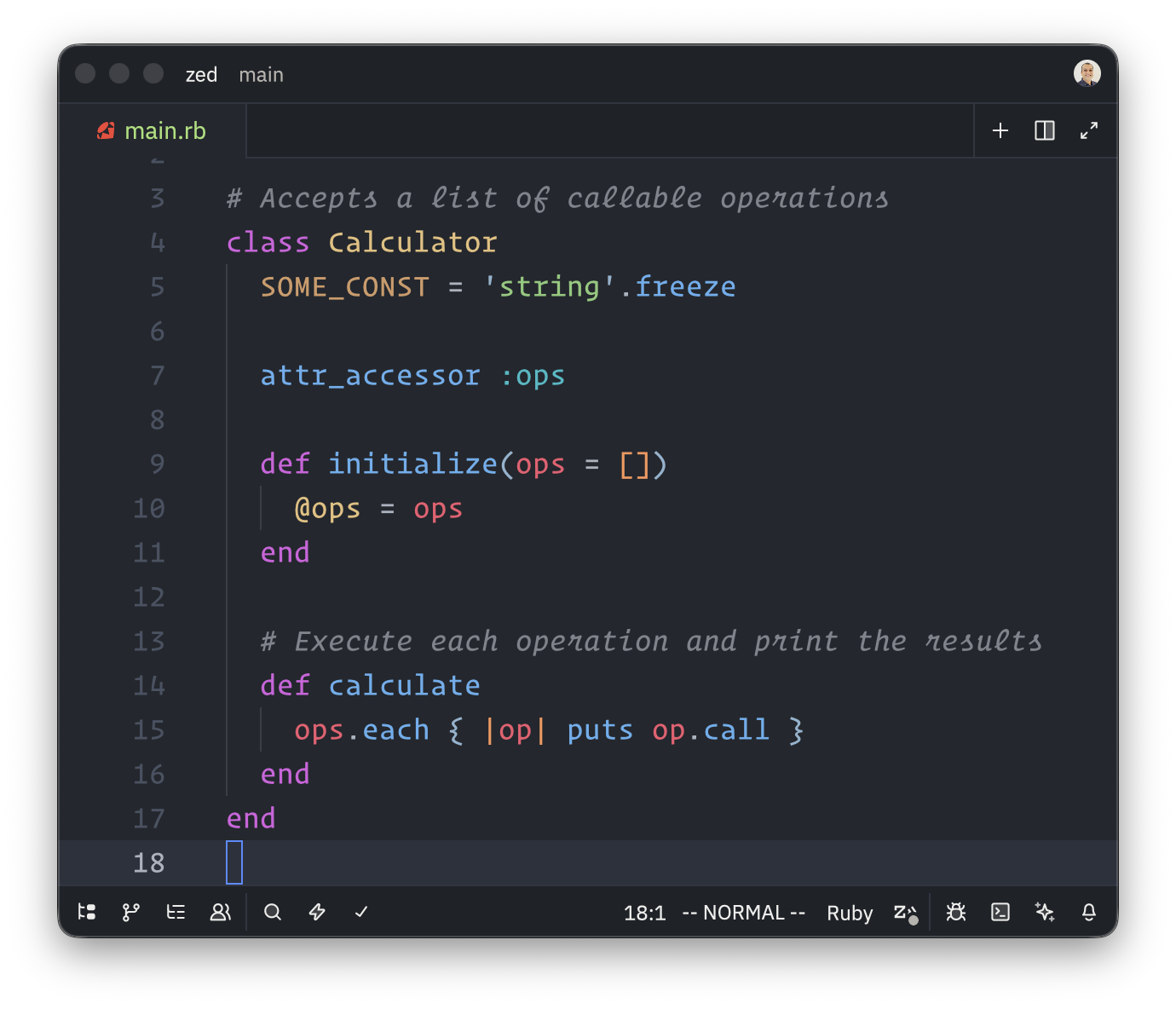Image resolution: width=1176 pixels, height=1009 pixels.
Task: Click the lightning bolt icon
Action: click(317, 912)
